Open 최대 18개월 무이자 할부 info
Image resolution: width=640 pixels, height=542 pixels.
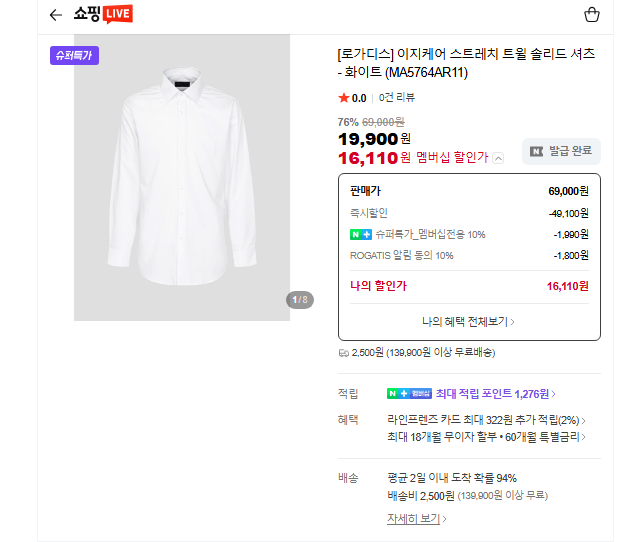[x=486, y=437]
